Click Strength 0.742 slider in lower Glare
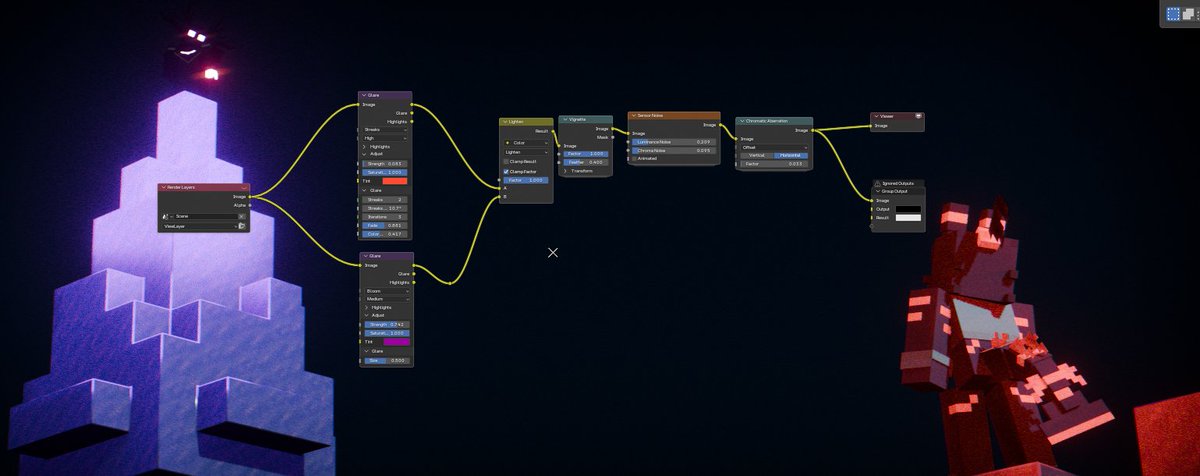The width and height of the screenshot is (1200, 476). tap(387, 324)
